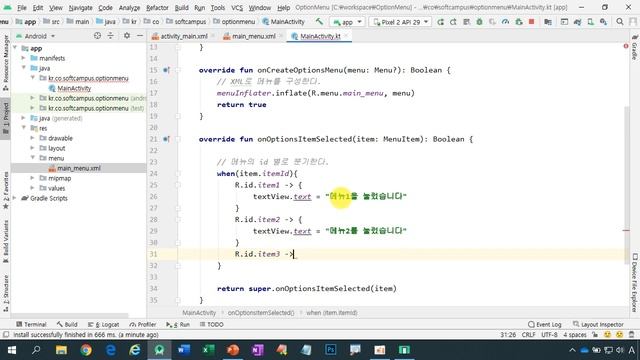640x360 pixels.
Task: Open Project panel settings gear
Action: pyautogui.click(x=127, y=36)
